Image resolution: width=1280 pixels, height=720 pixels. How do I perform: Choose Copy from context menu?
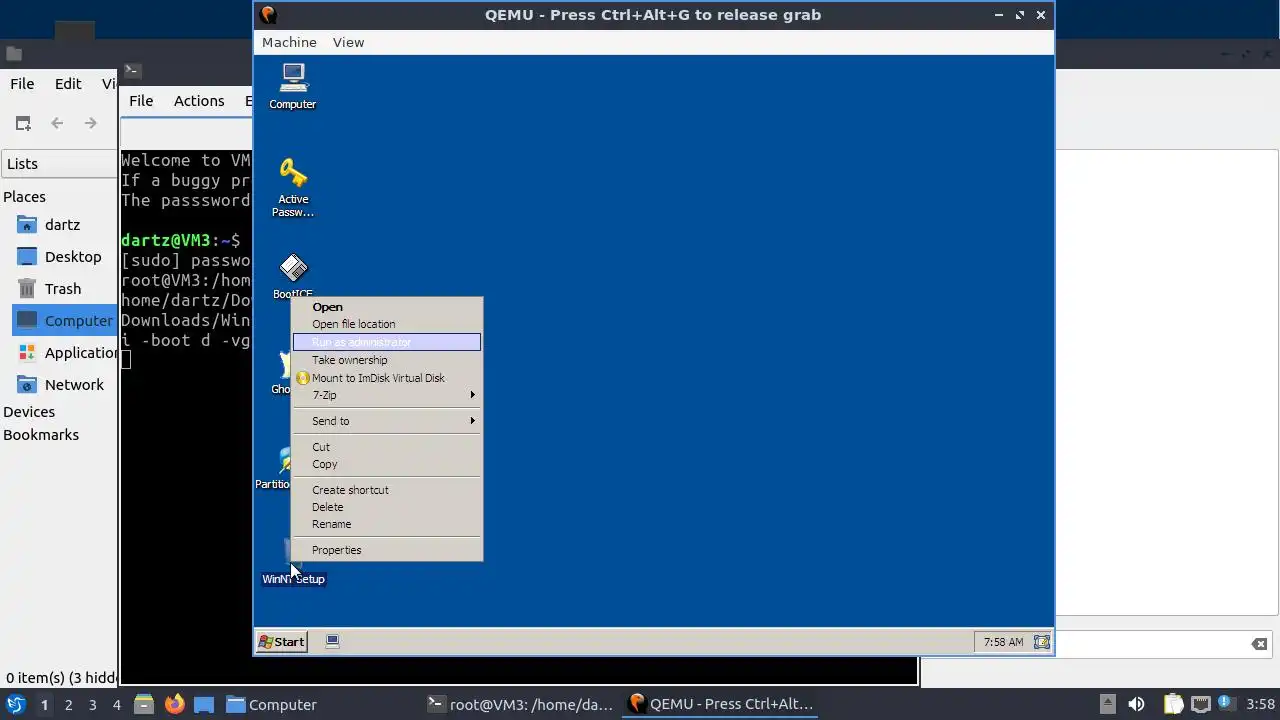387,464
